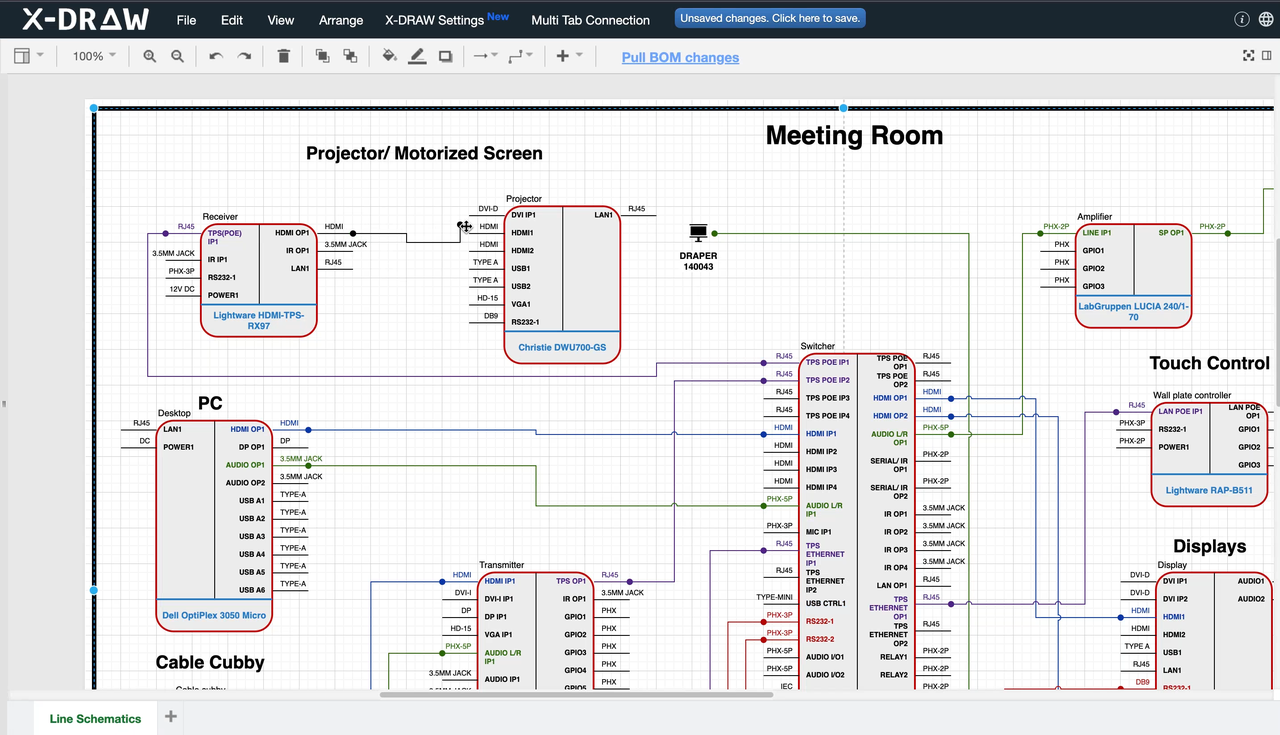Delete the selection with the trash icon
The width and height of the screenshot is (1280, 735).
pos(284,57)
